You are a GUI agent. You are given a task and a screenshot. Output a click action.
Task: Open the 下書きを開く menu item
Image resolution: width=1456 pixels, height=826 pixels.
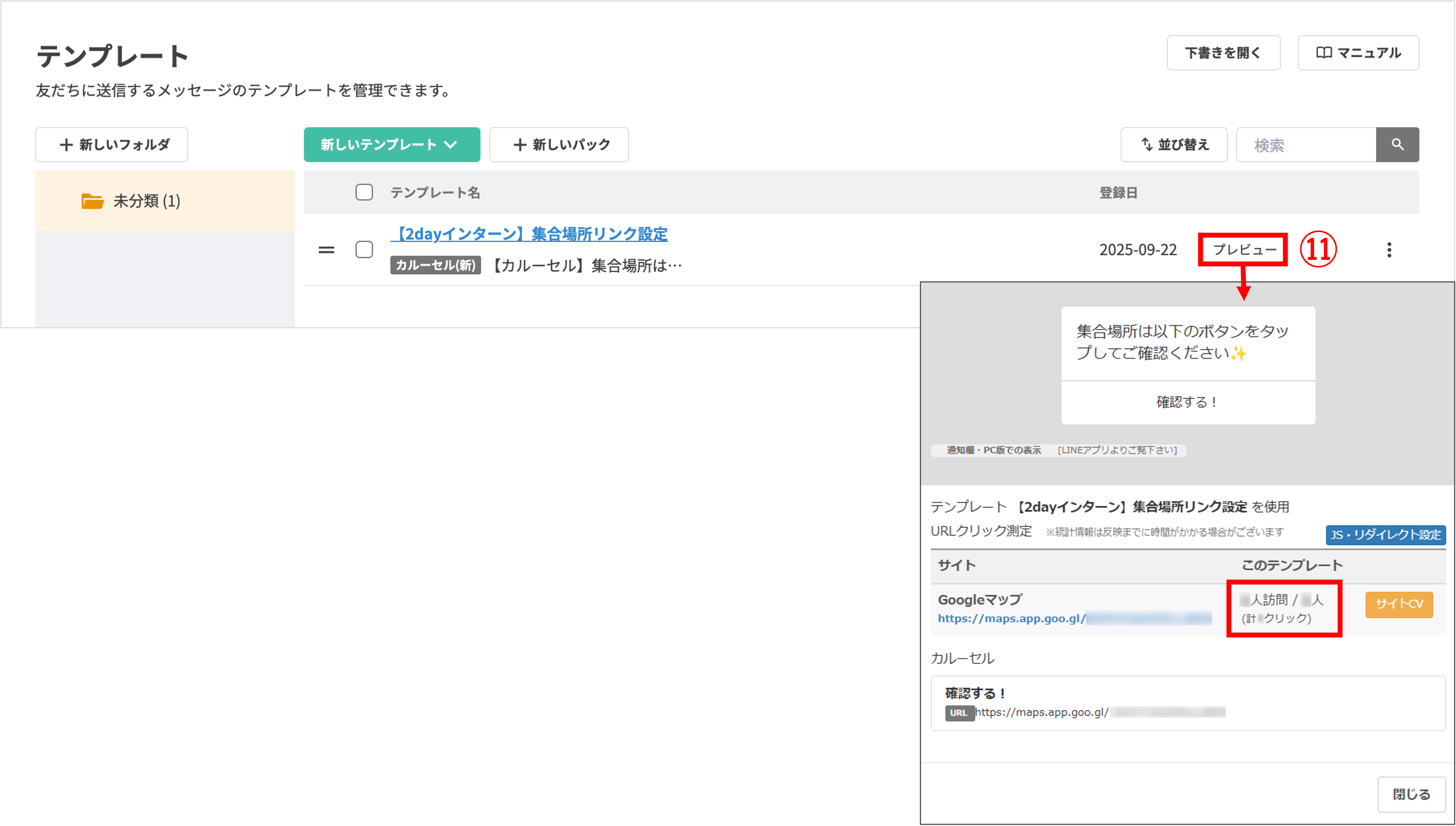(1223, 53)
